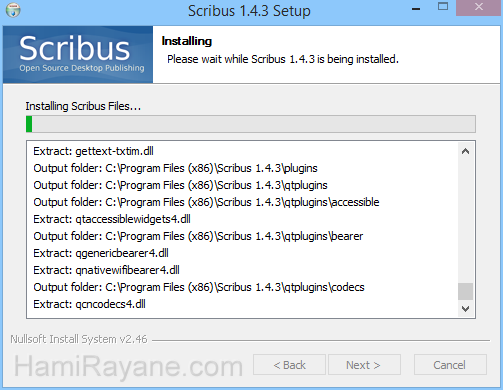Select the output folder line ending in '1.4.3\qtplugins'
Image resolution: width=503 pixels, height=390 pixels.
pos(180,185)
